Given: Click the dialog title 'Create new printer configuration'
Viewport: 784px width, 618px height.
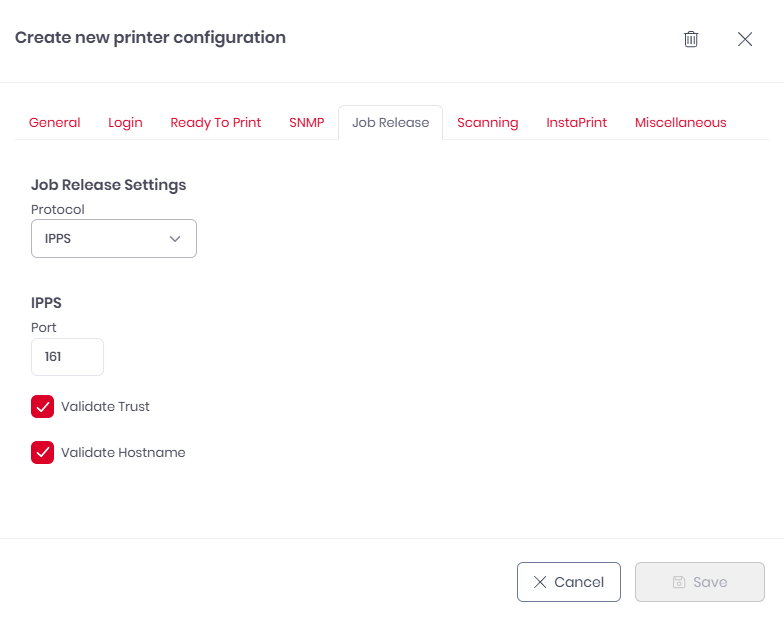Looking at the screenshot, I should coord(150,38).
